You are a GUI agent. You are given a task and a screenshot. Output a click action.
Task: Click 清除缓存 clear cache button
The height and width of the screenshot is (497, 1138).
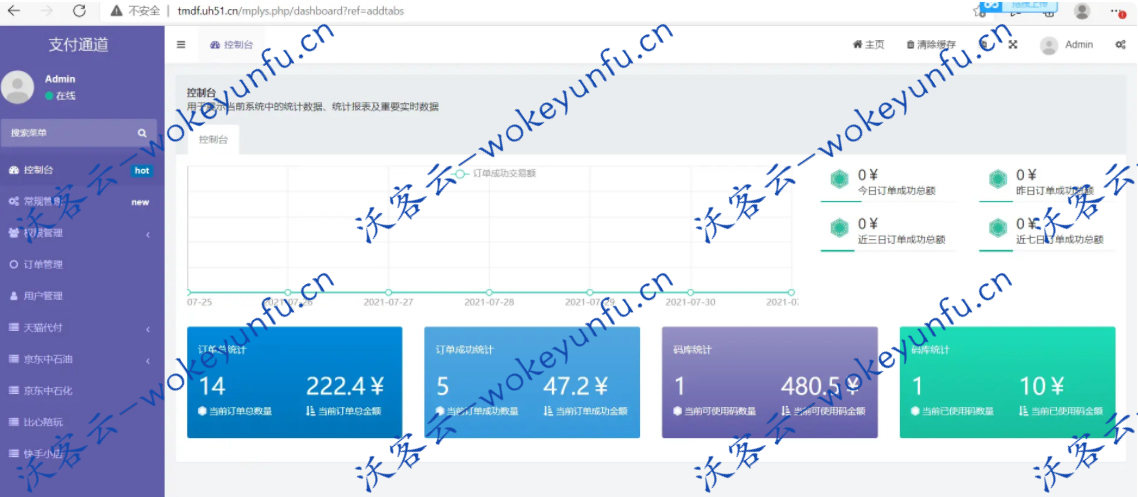[x=931, y=44]
